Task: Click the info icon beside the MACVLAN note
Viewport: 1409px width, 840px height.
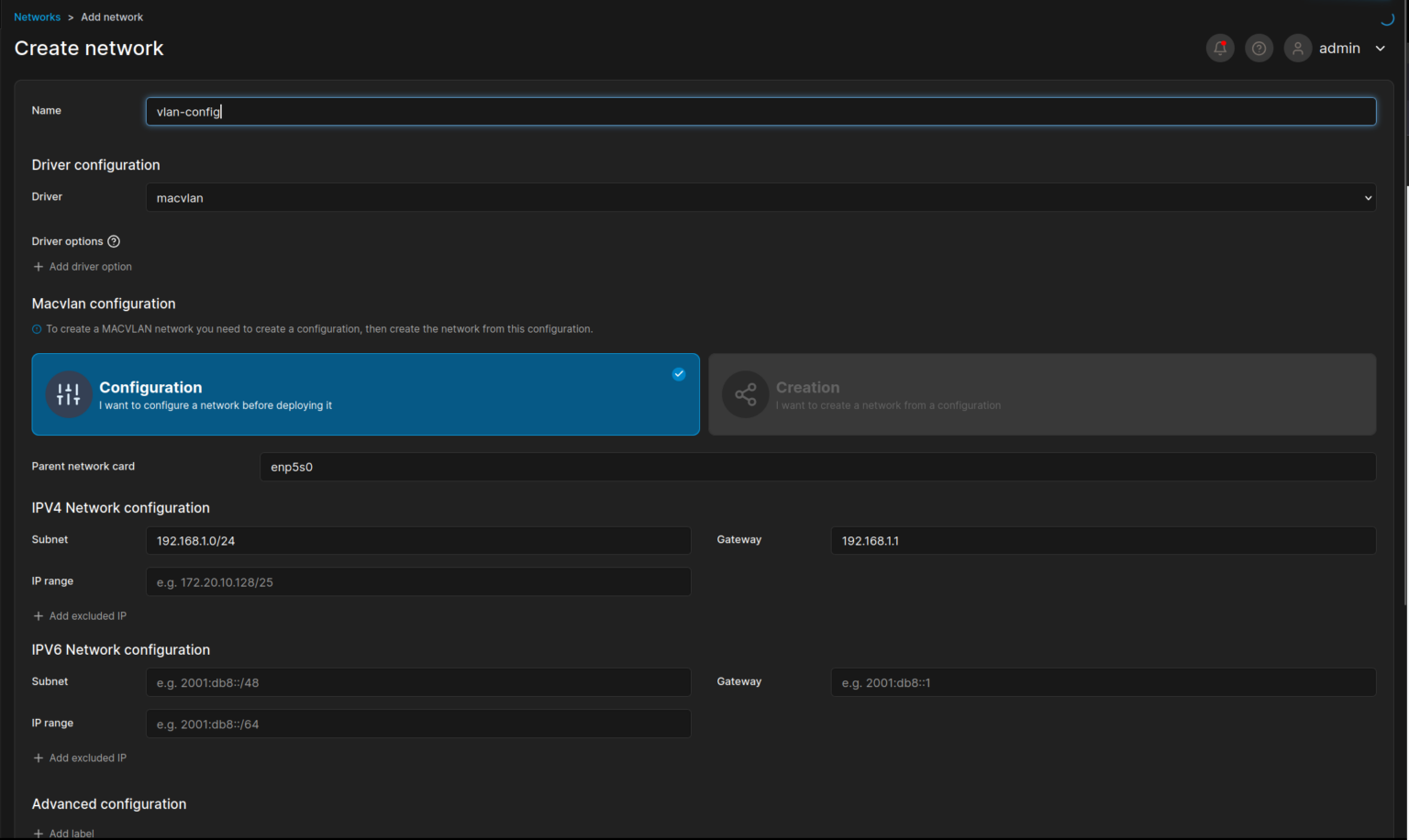Action: click(x=36, y=328)
